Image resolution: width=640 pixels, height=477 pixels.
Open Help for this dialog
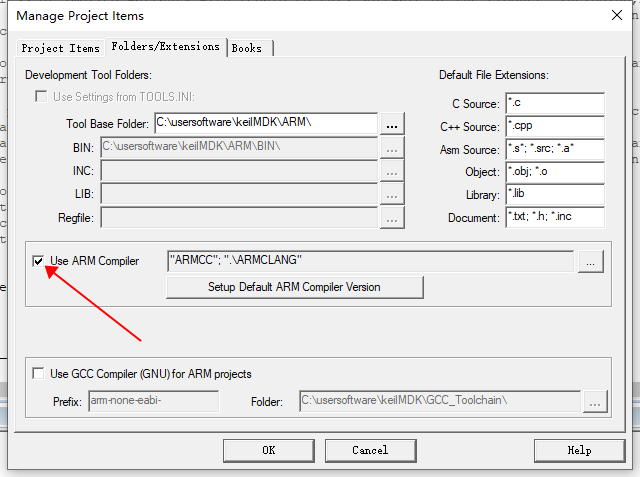[x=579, y=450]
